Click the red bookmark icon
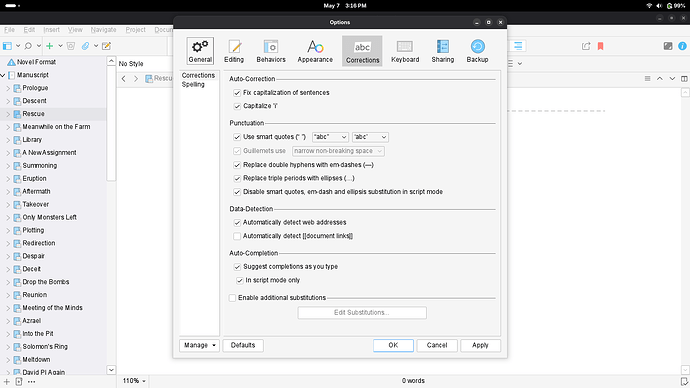The height and width of the screenshot is (388, 690). pyautogui.click(x=600, y=46)
